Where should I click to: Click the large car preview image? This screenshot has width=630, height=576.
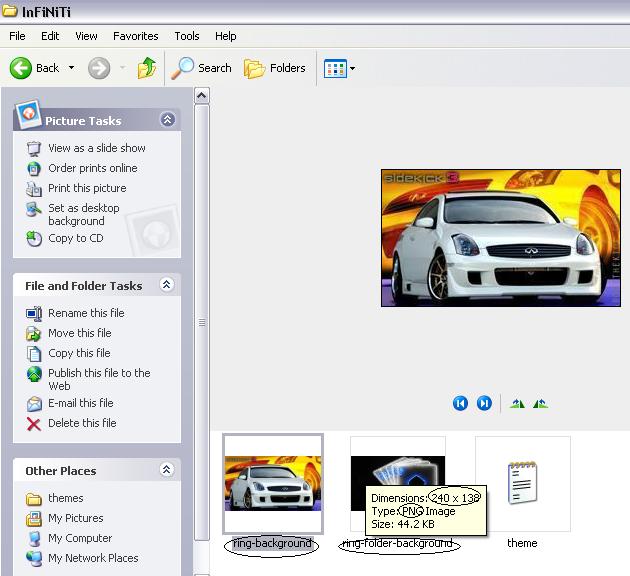tap(501, 238)
